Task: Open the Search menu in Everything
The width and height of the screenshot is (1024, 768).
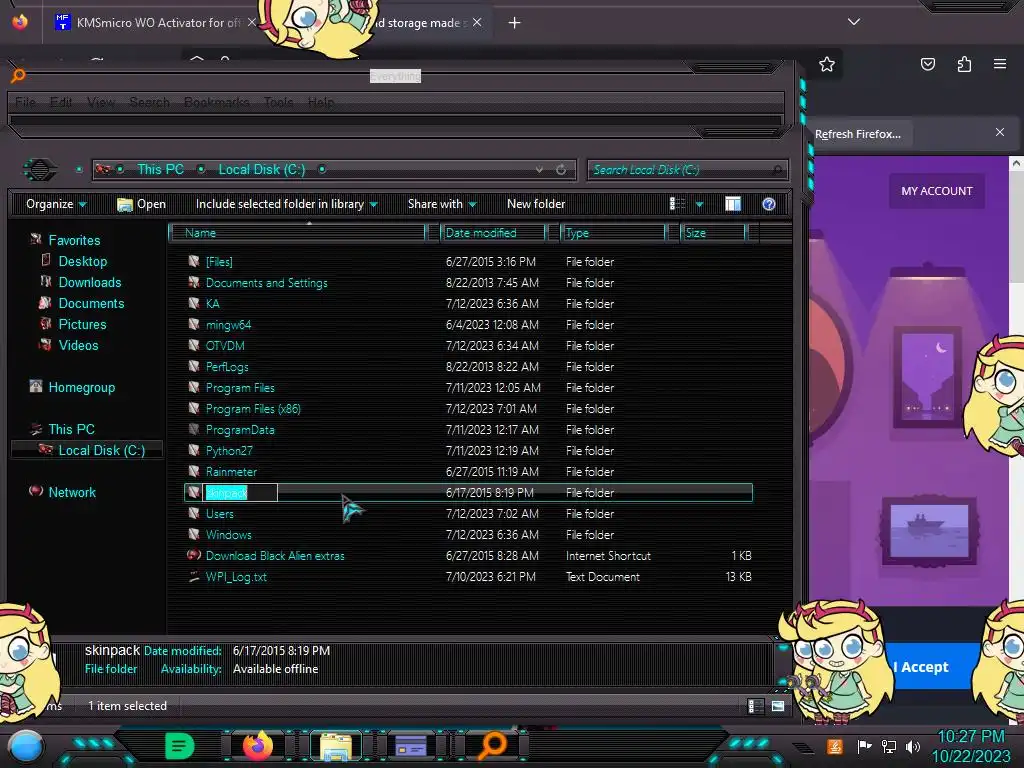Action: 150,103
